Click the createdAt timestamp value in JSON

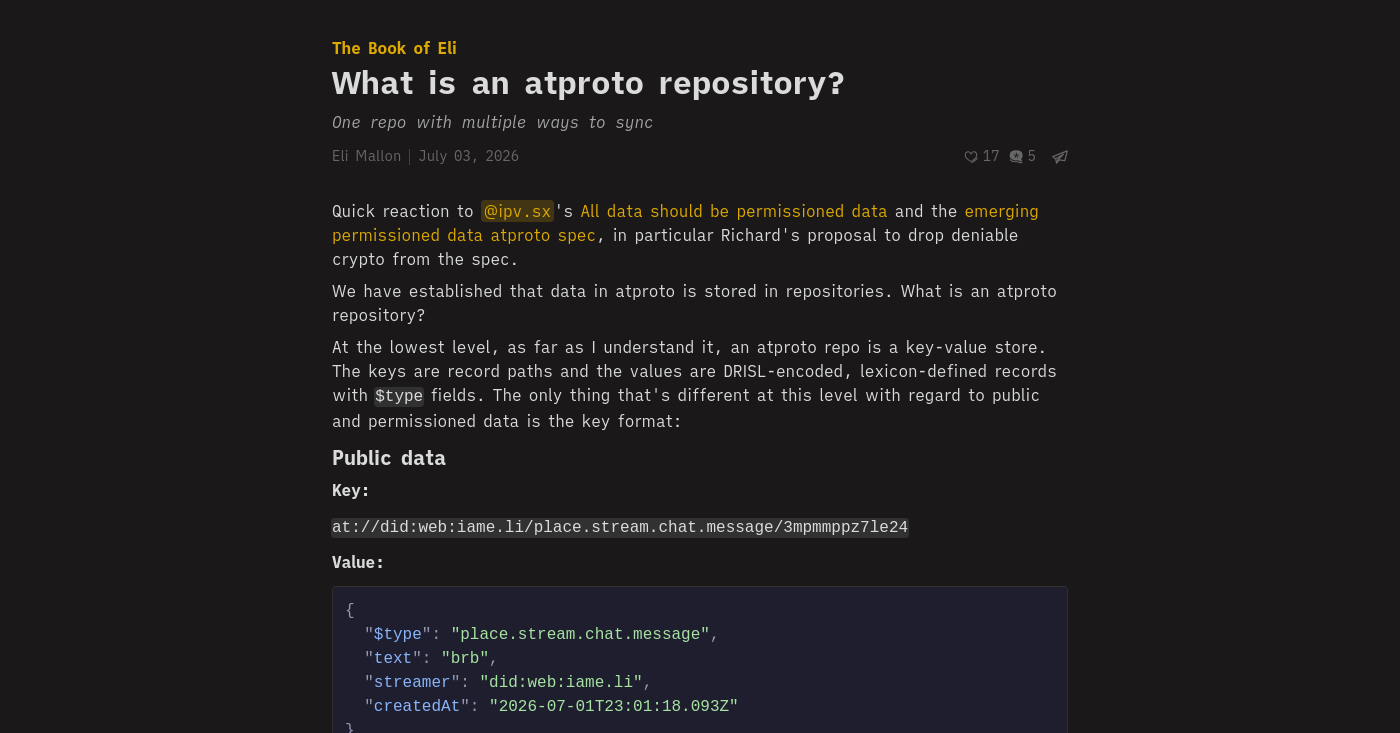[x=614, y=706]
